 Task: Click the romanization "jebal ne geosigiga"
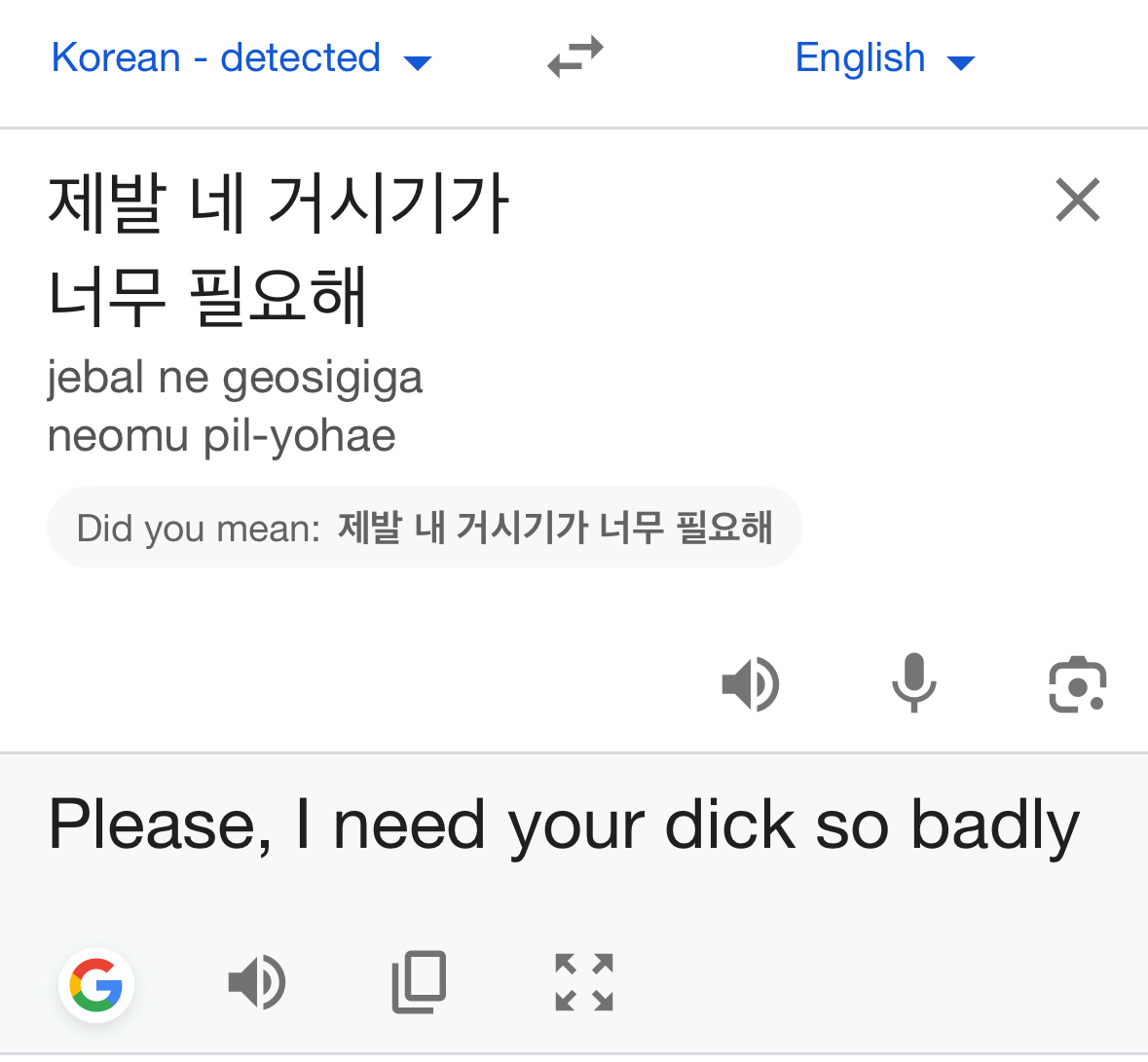tap(235, 378)
